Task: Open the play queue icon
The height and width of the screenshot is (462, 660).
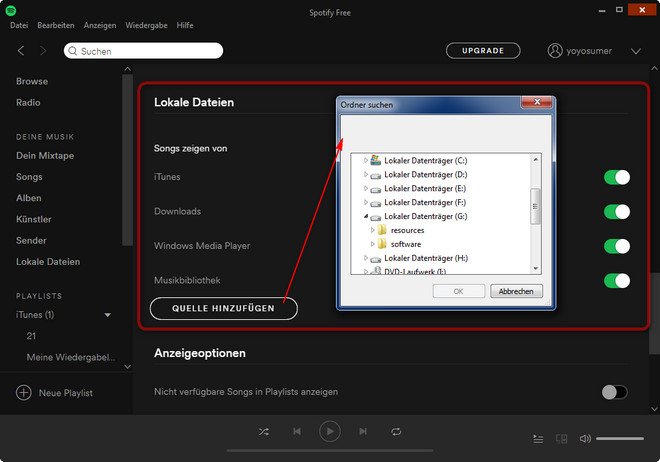Action: 538,439
